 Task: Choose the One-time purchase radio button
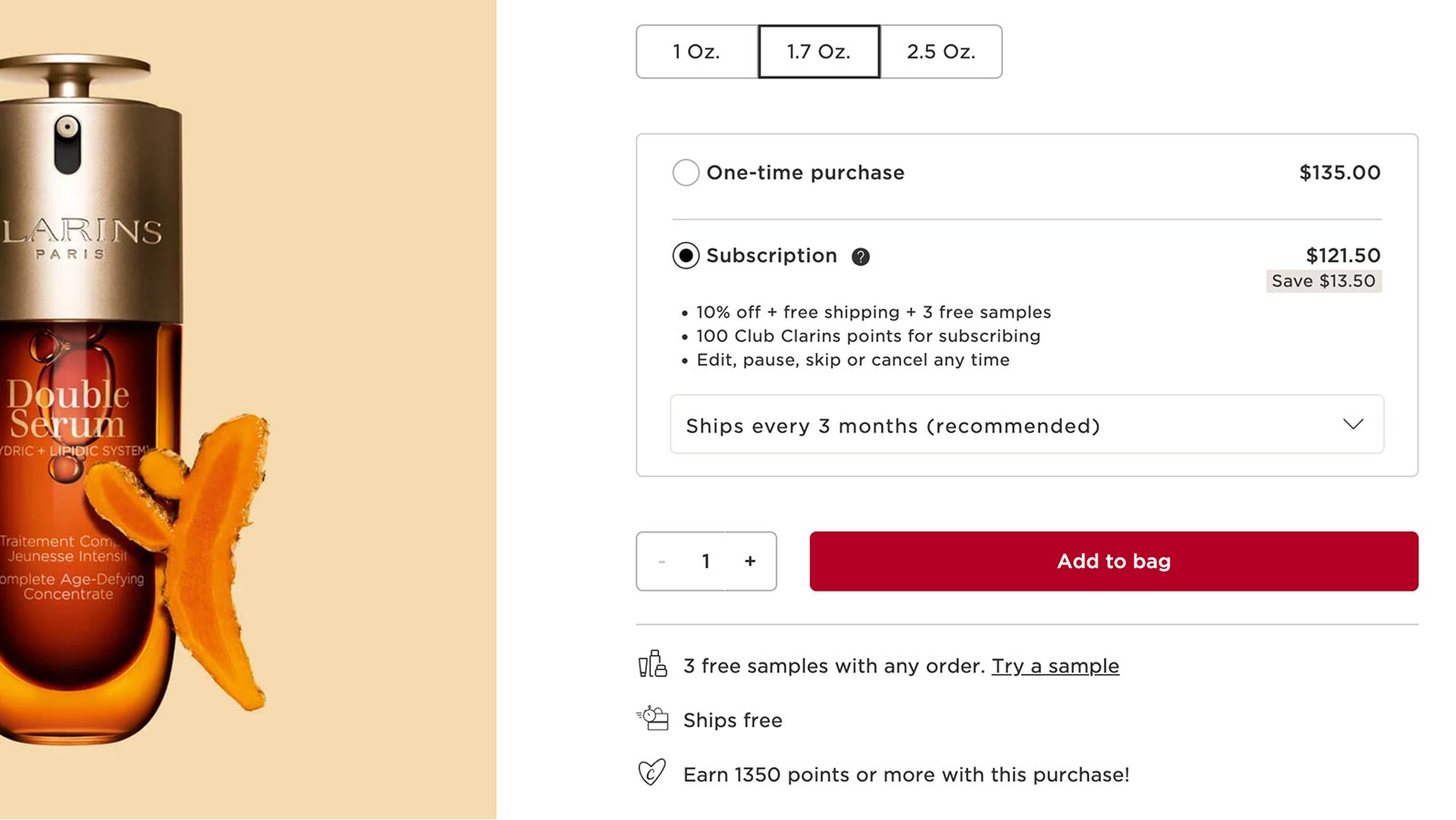(685, 172)
